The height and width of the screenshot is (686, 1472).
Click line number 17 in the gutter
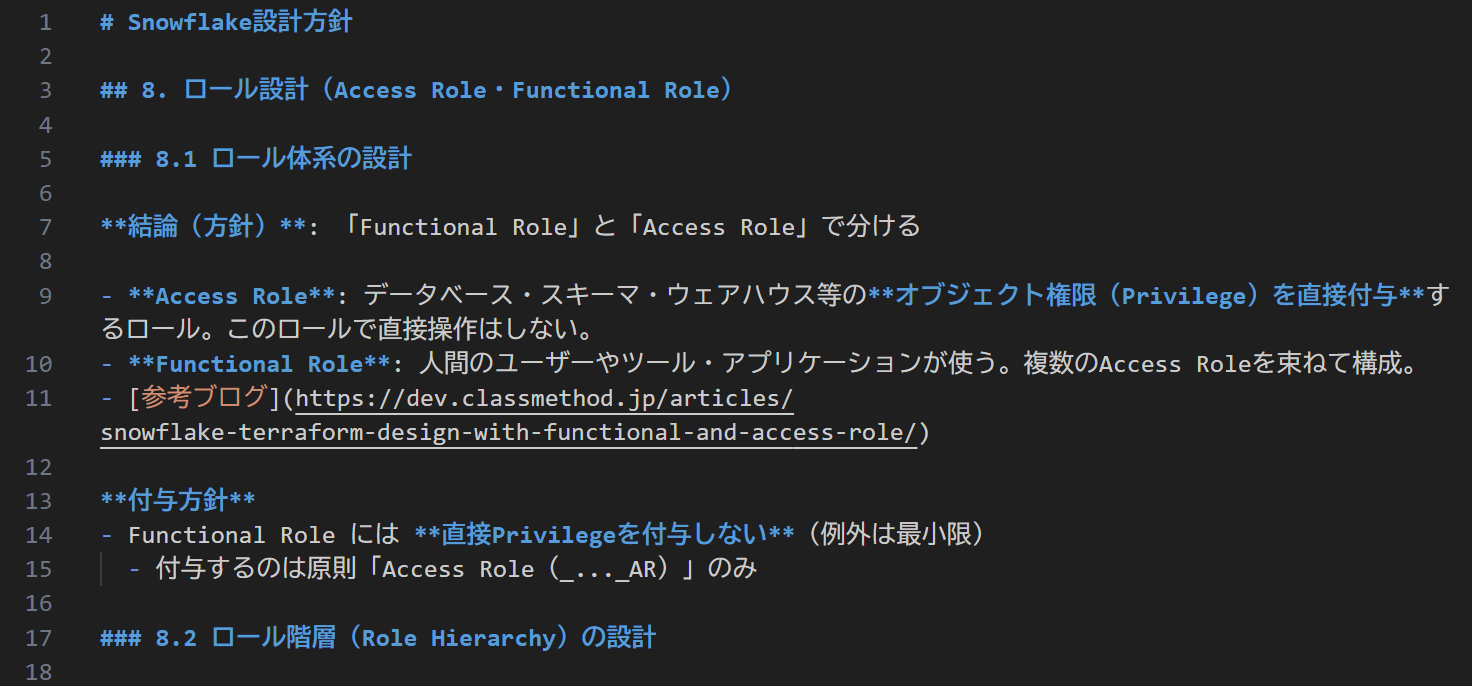tap(40, 638)
